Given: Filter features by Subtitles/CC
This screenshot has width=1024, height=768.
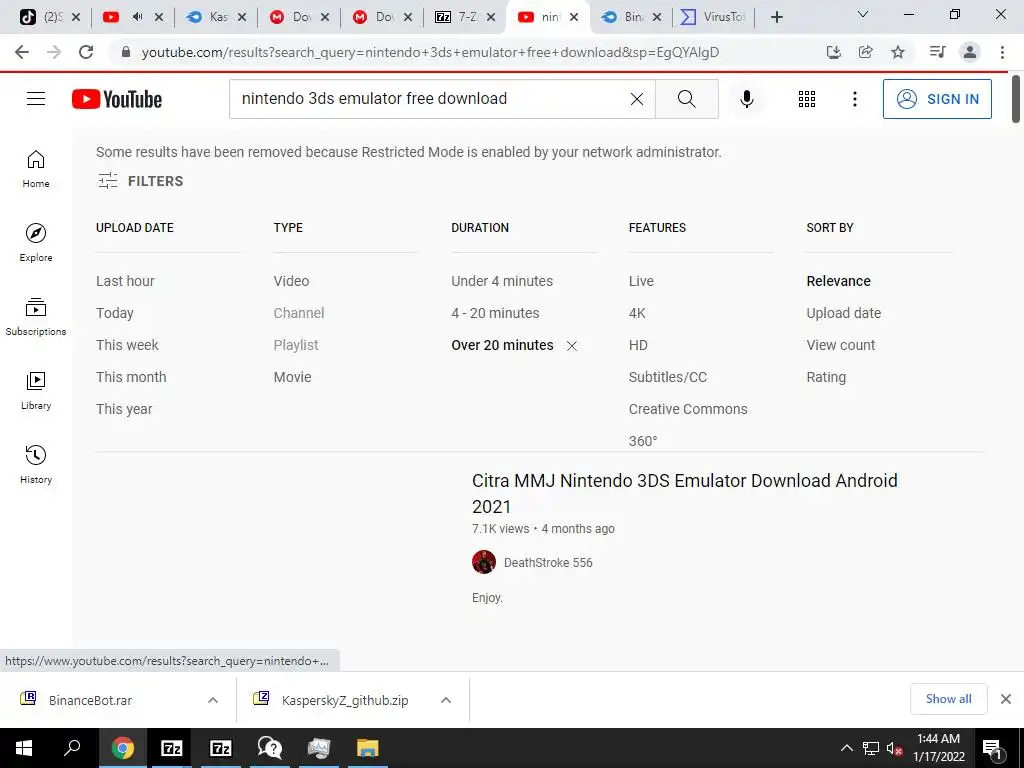Looking at the screenshot, I should 667,377.
